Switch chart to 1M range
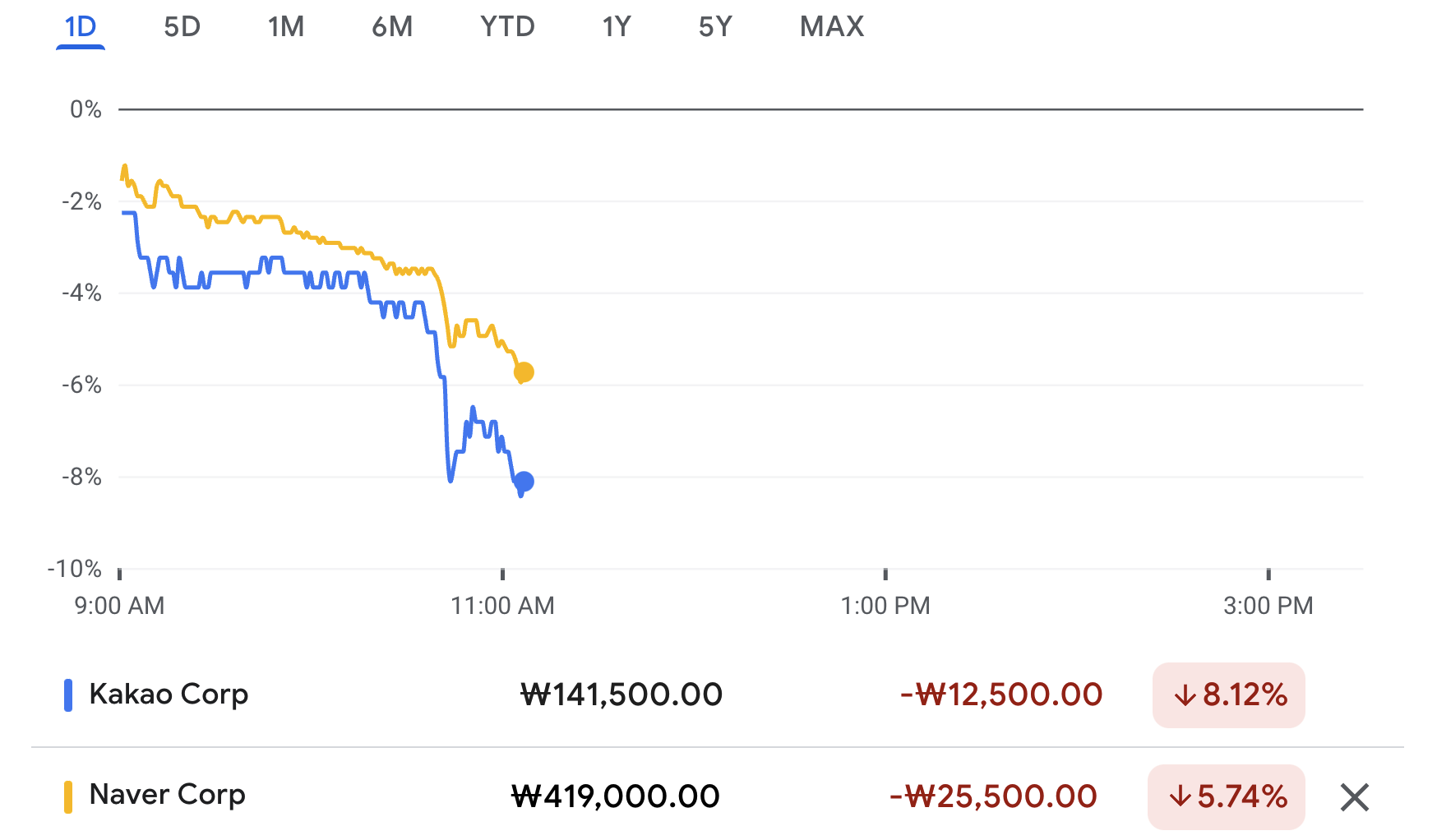Screen dimensions: 1437x840 (x=286, y=27)
